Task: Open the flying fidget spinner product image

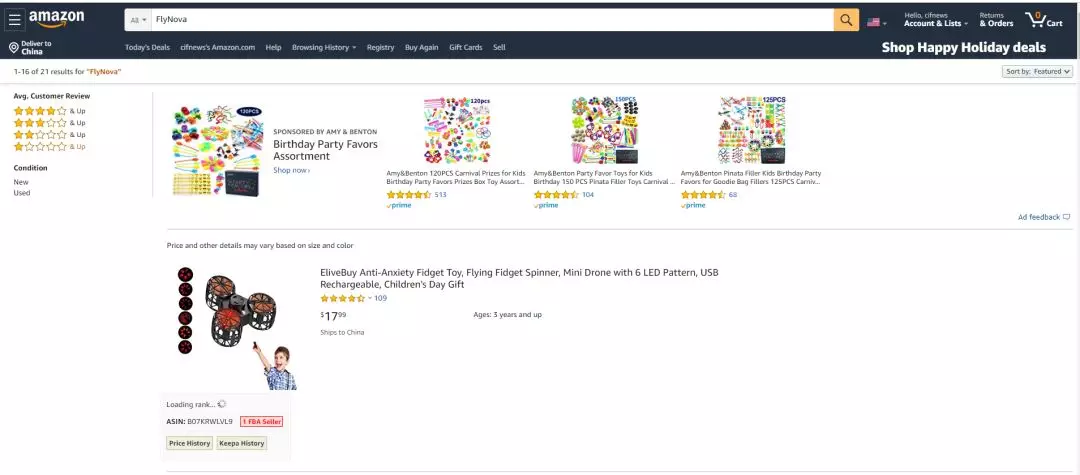Action: pyautogui.click(x=237, y=326)
